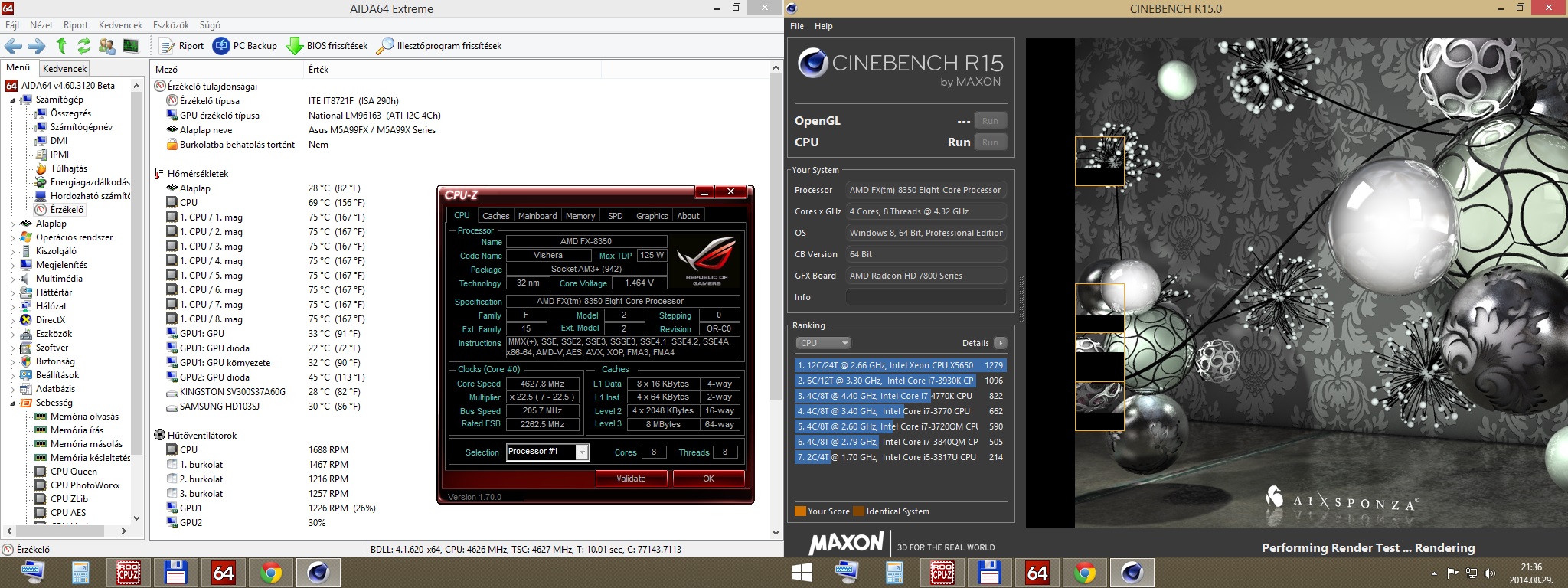The height and width of the screenshot is (588, 1568).
Task: Click the Details arrow button in Cinebench Ranking
Action: tap(1001, 343)
